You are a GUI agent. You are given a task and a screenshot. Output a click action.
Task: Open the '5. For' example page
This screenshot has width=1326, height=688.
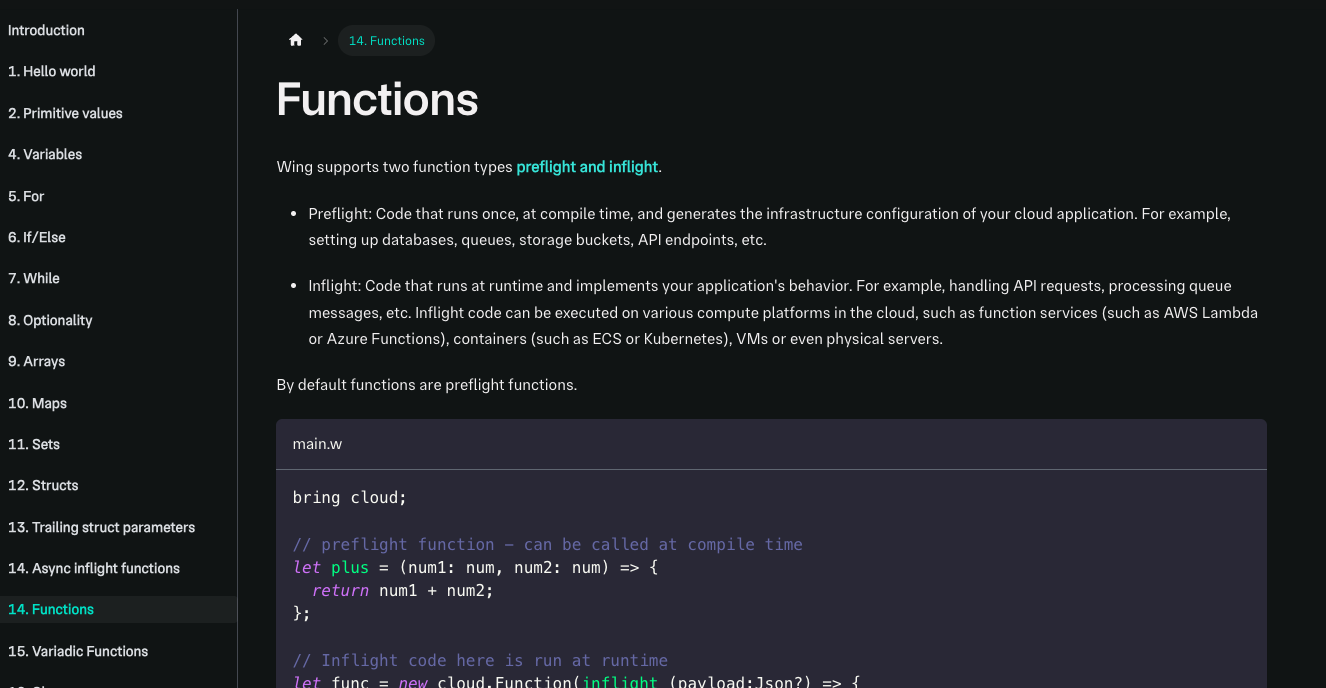(26, 196)
